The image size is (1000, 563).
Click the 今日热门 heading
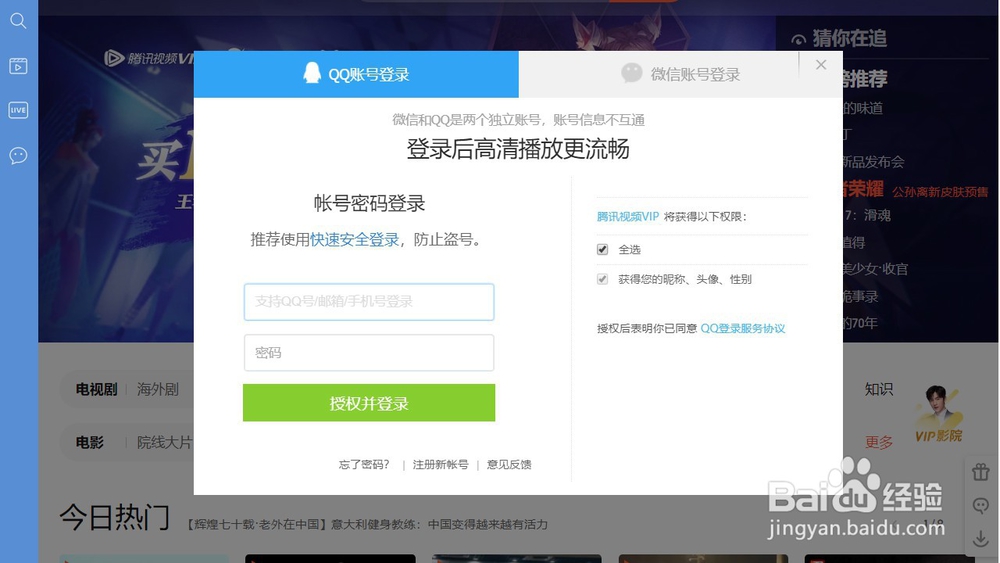click(115, 516)
